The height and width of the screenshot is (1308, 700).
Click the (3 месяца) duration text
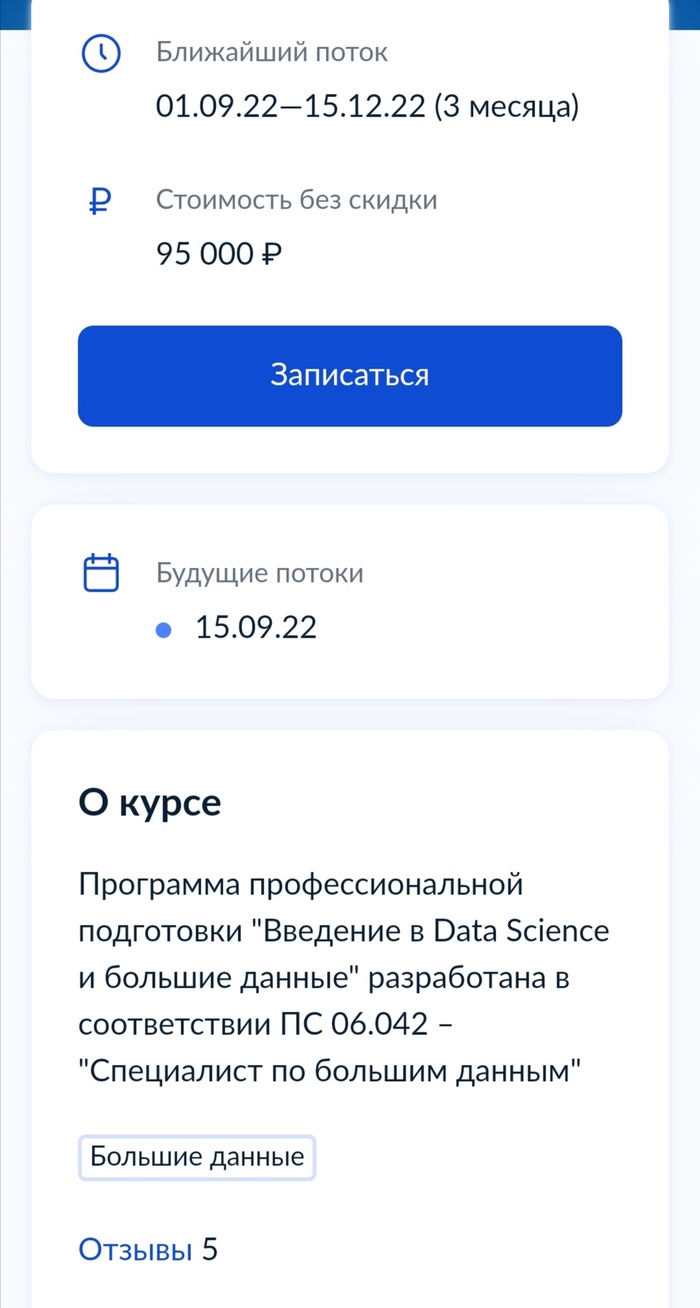[x=506, y=106]
